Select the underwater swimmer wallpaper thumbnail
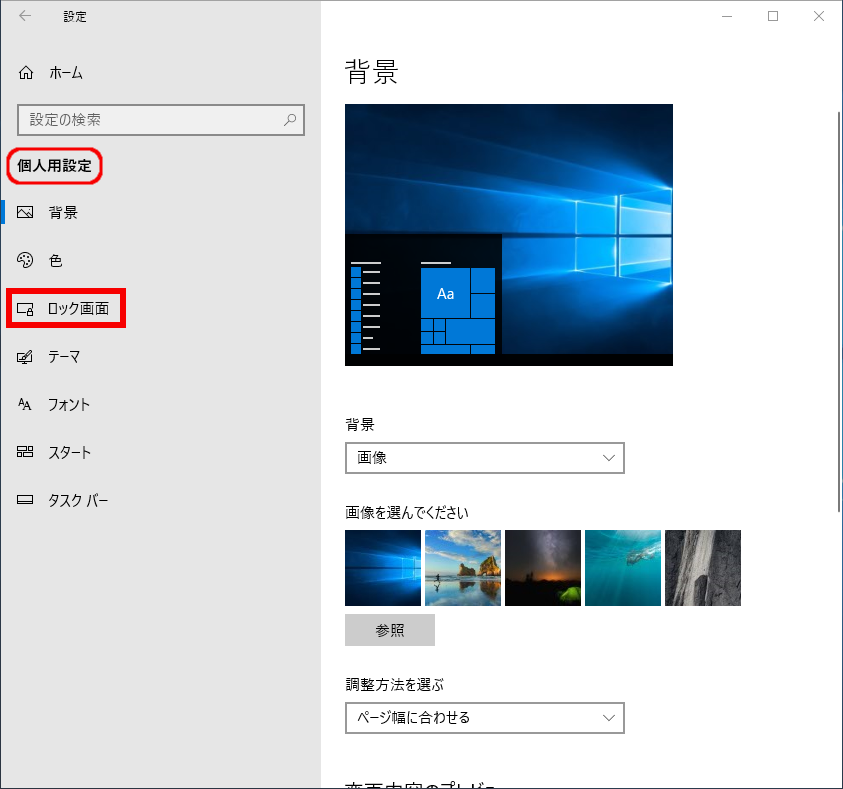 tap(623, 568)
